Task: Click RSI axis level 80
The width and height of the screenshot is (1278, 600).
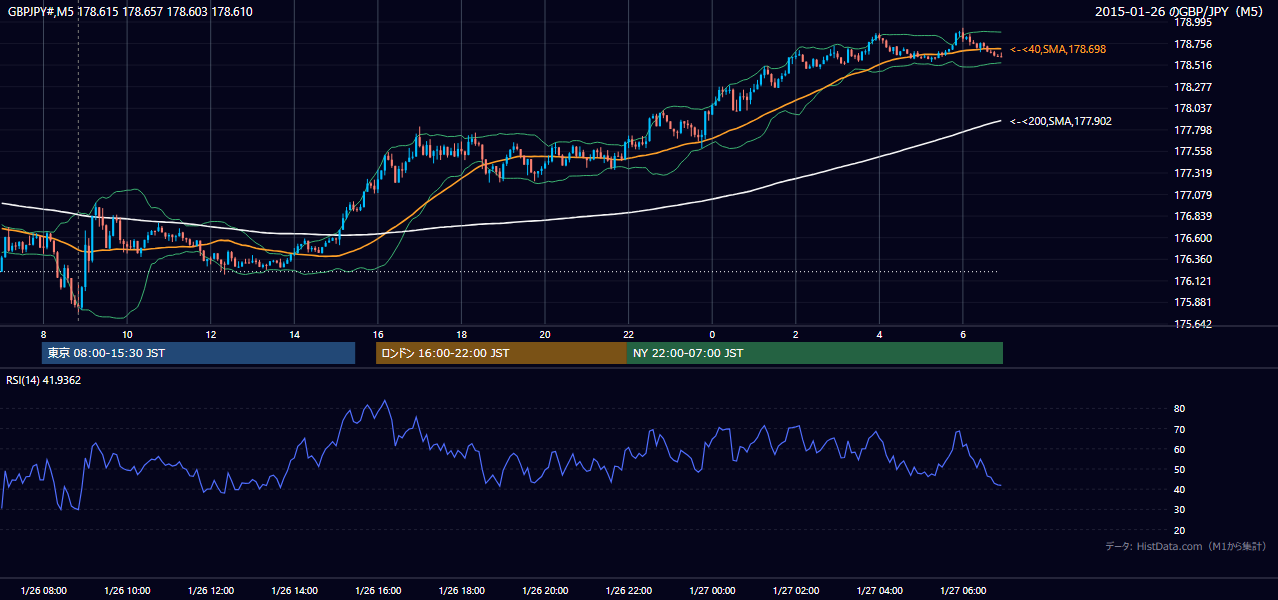Action: point(1180,409)
